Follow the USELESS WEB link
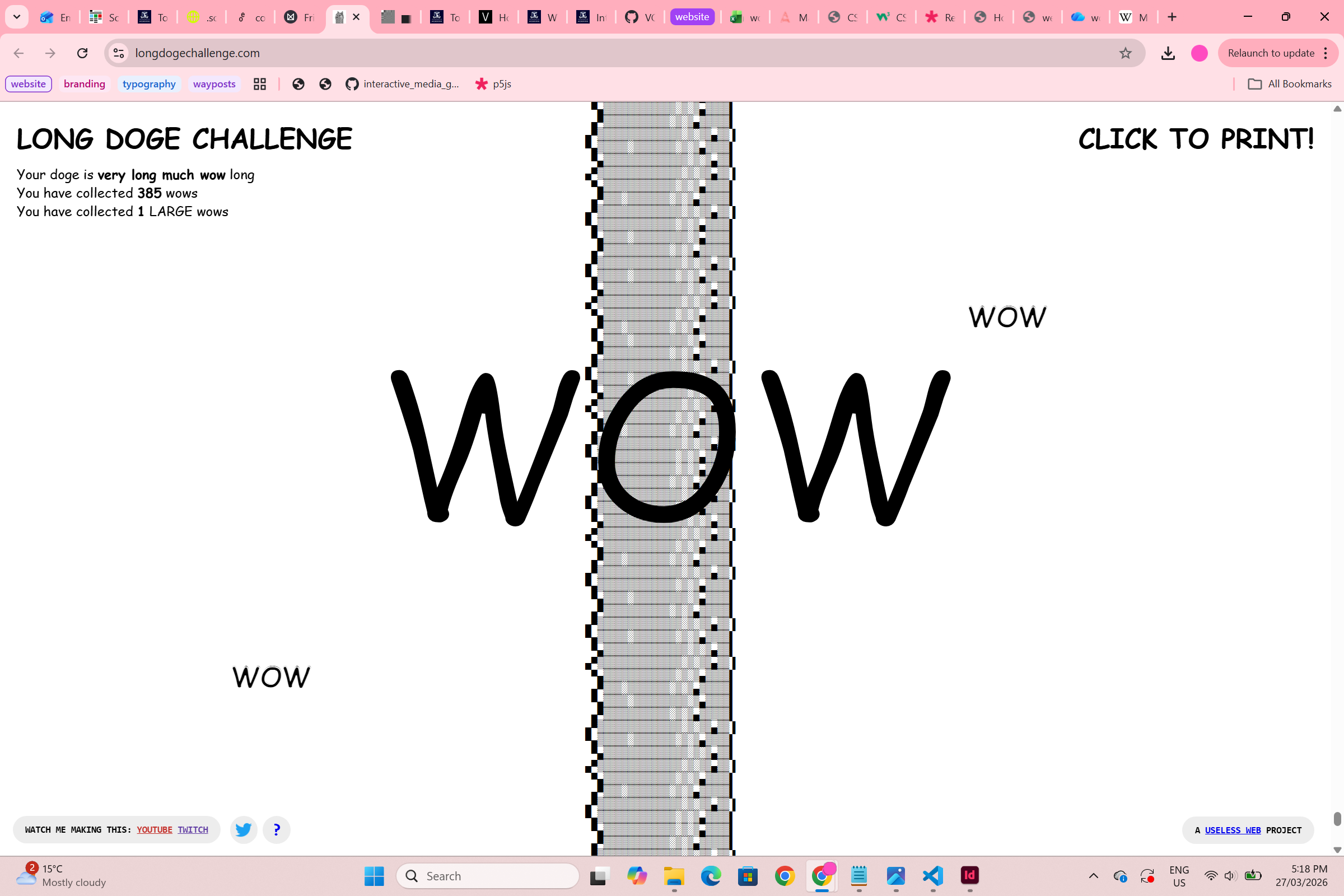The height and width of the screenshot is (896, 1344). click(x=1233, y=830)
